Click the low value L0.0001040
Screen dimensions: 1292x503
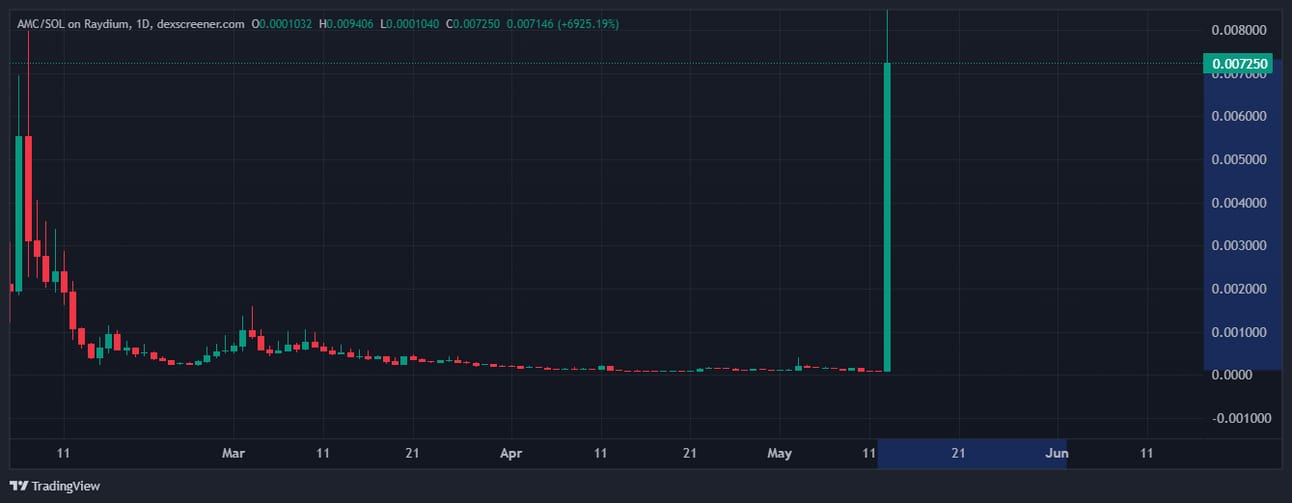(x=412, y=23)
